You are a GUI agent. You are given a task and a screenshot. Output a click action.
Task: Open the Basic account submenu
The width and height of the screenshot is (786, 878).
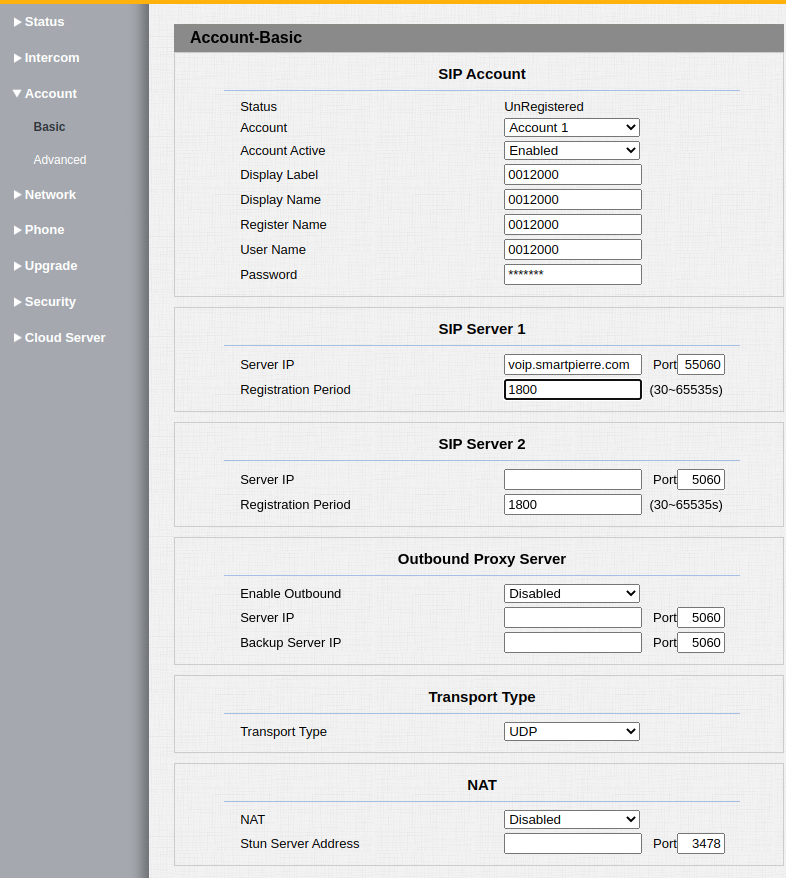point(49,127)
